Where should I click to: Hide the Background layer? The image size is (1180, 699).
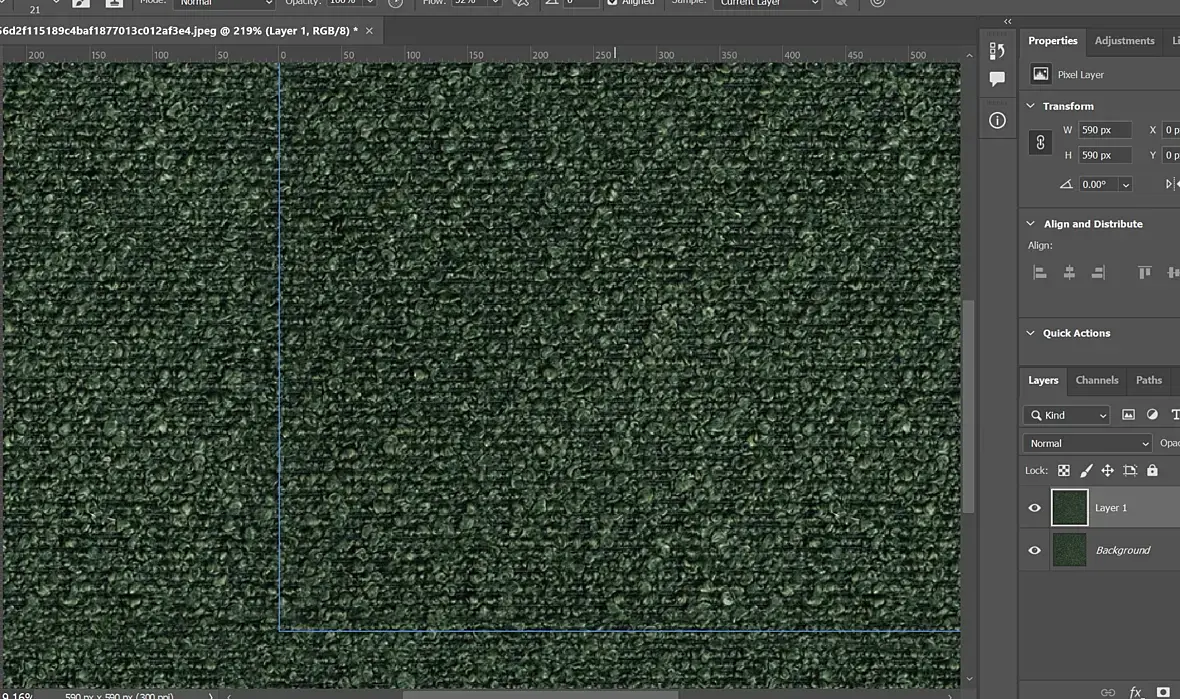(1035, 550)
